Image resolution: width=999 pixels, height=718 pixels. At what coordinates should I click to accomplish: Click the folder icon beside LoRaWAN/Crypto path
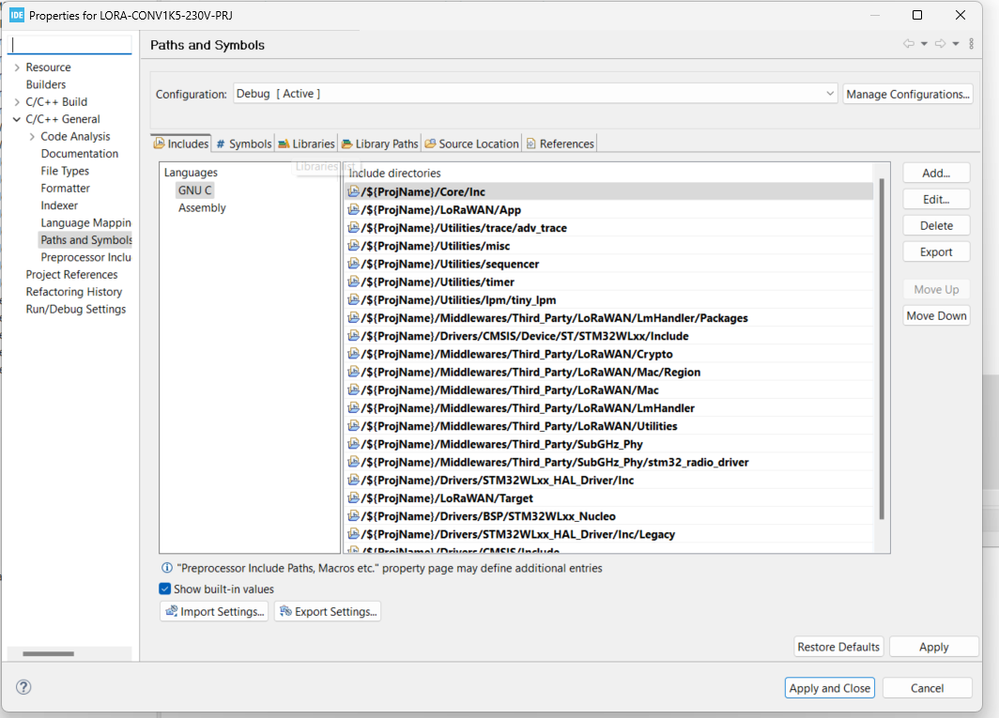(353, 354)
